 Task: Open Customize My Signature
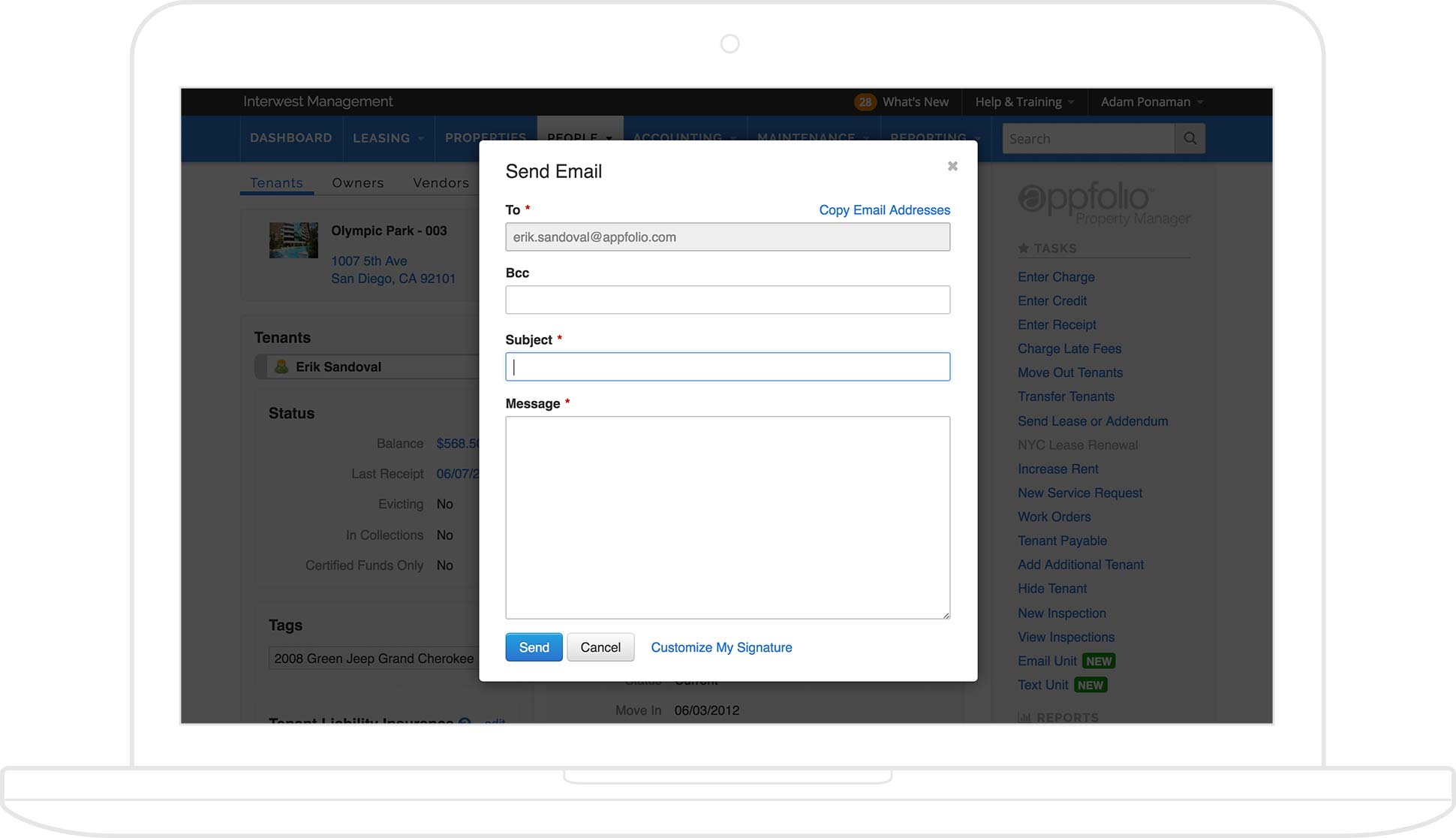tap(720, 647)
